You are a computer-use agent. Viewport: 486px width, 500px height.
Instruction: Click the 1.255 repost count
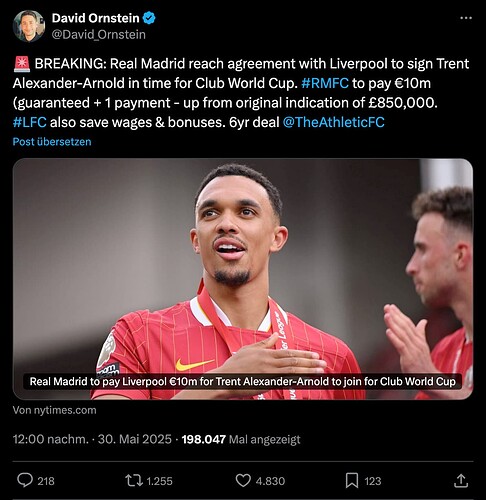click(159, 481)
